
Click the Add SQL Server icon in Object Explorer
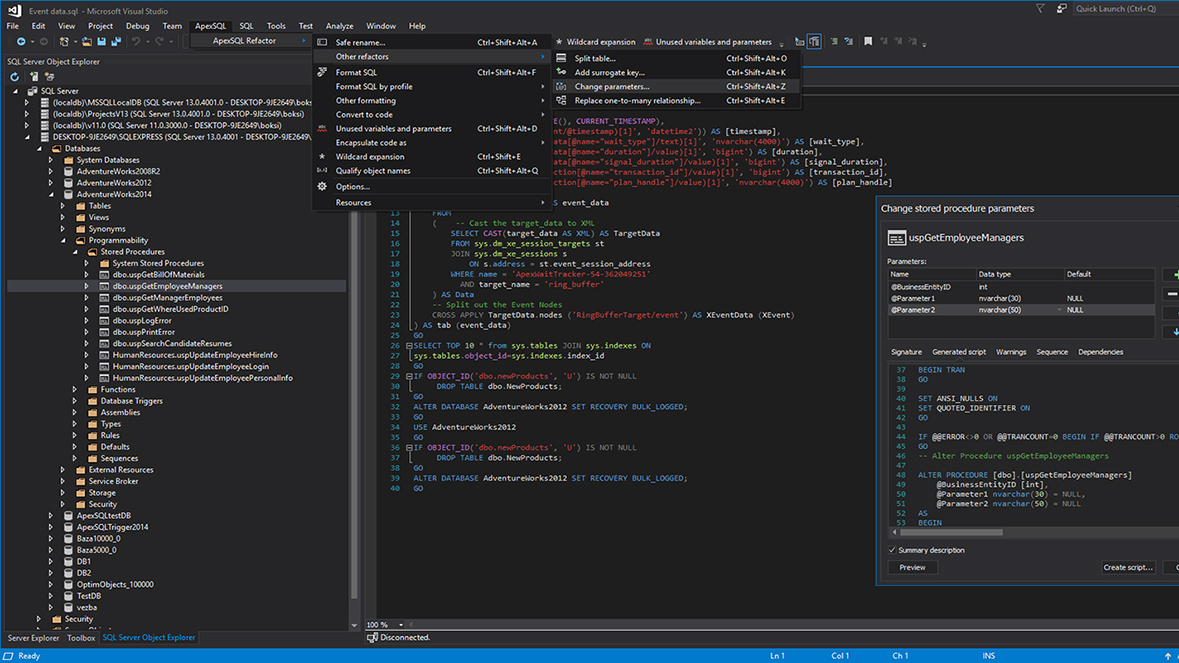34,77
